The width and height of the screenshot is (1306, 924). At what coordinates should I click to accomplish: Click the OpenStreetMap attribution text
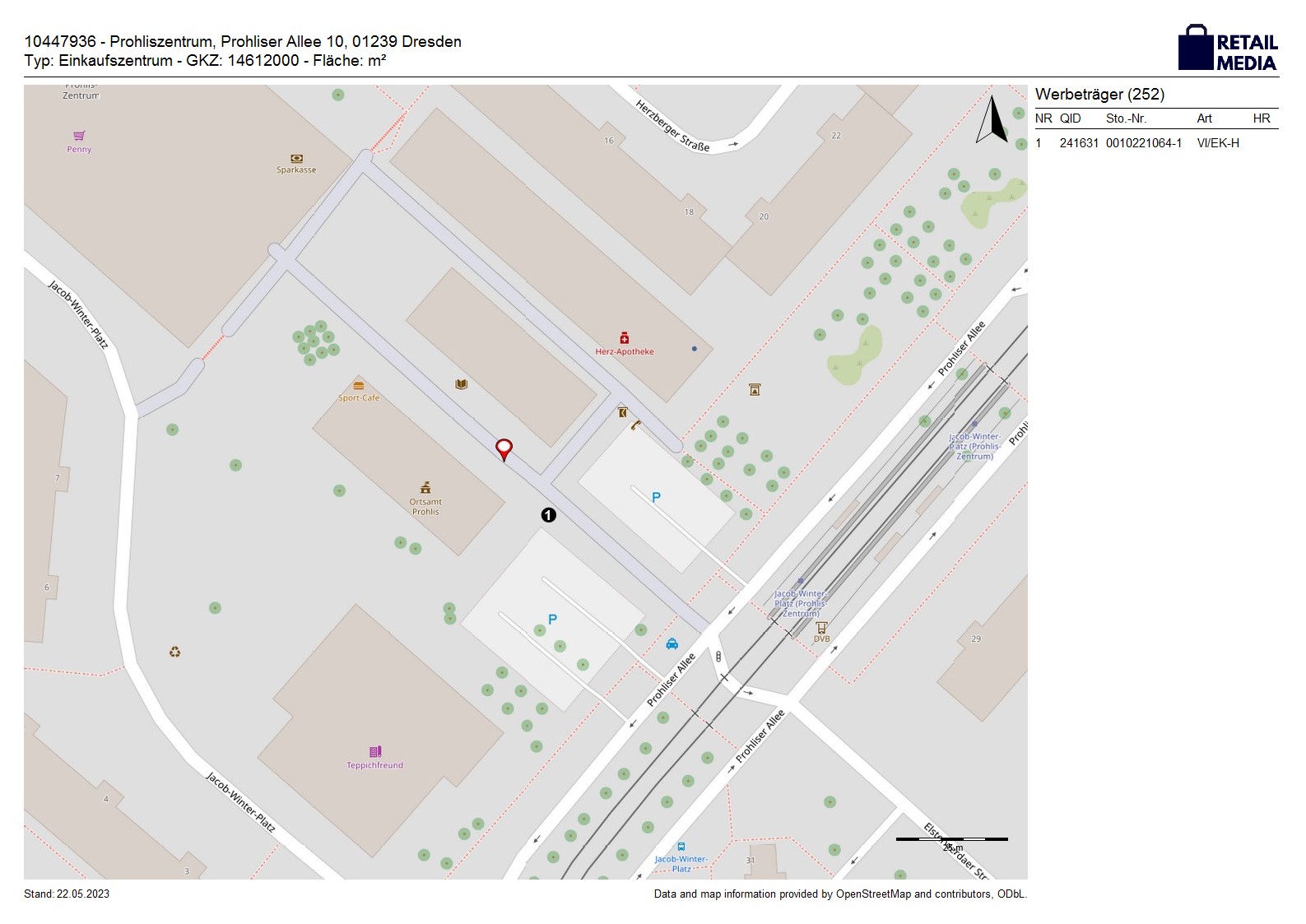coord(839,894)
